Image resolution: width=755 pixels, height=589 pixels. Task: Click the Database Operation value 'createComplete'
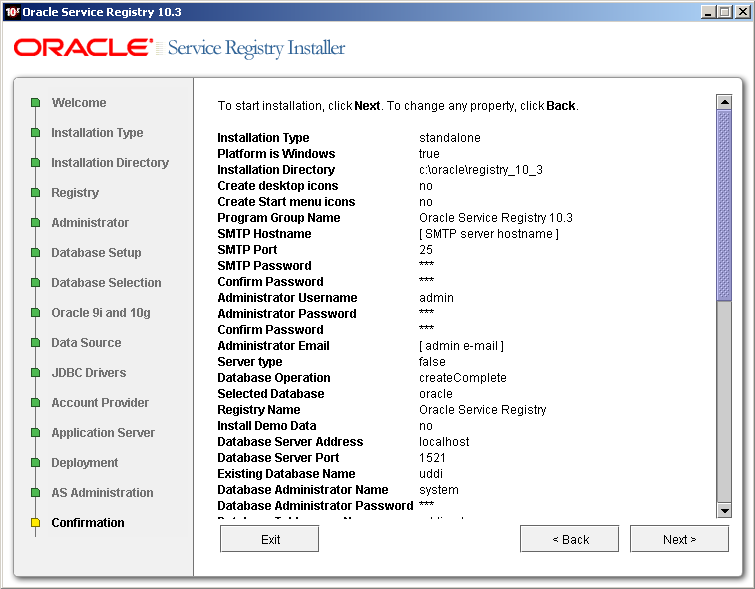tap(463, 378)
